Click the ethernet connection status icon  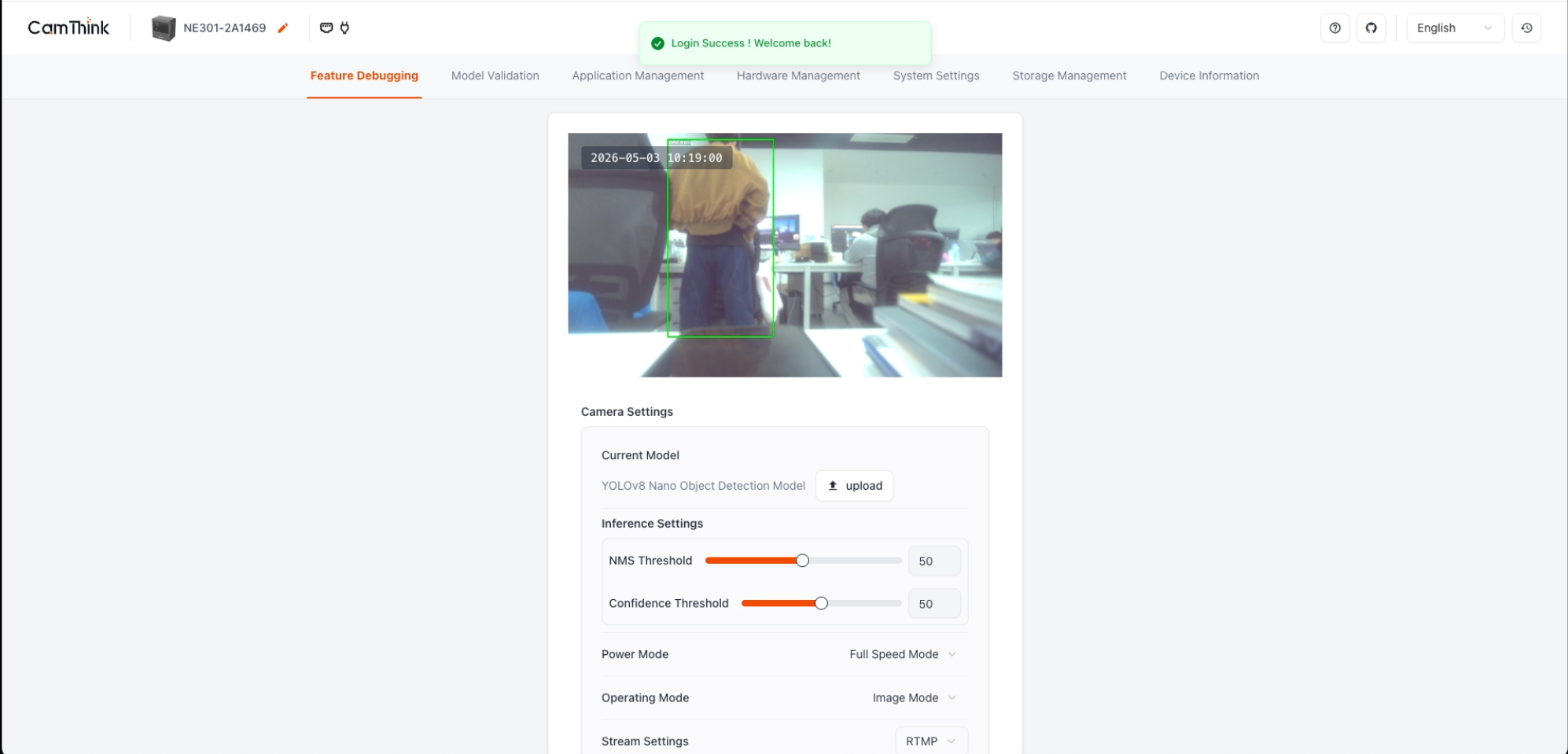pyautogui.click(x=326, y=28)
